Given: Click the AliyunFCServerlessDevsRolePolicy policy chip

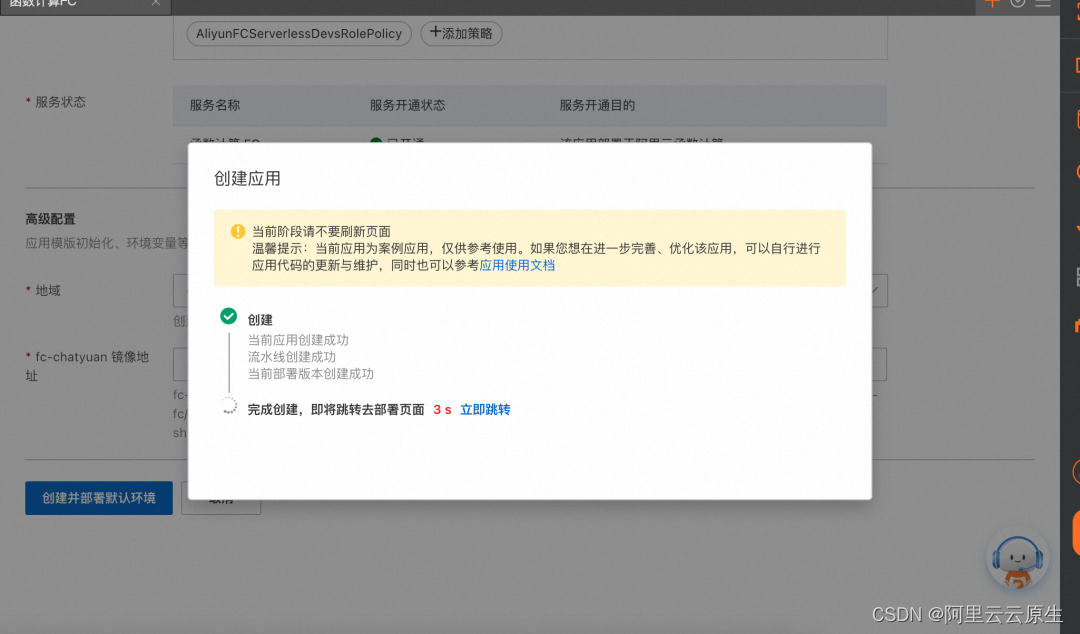Looking at the screenshot, I should [298, 33].
